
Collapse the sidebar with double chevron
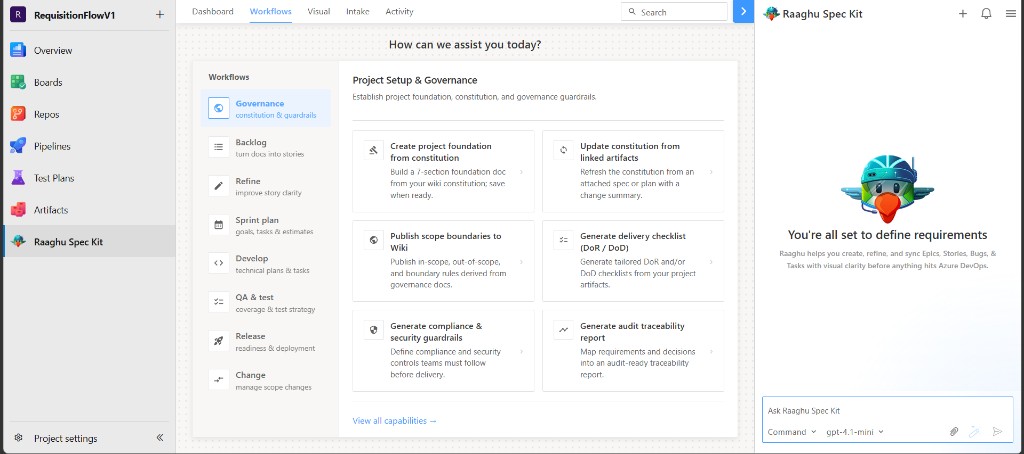160,438
